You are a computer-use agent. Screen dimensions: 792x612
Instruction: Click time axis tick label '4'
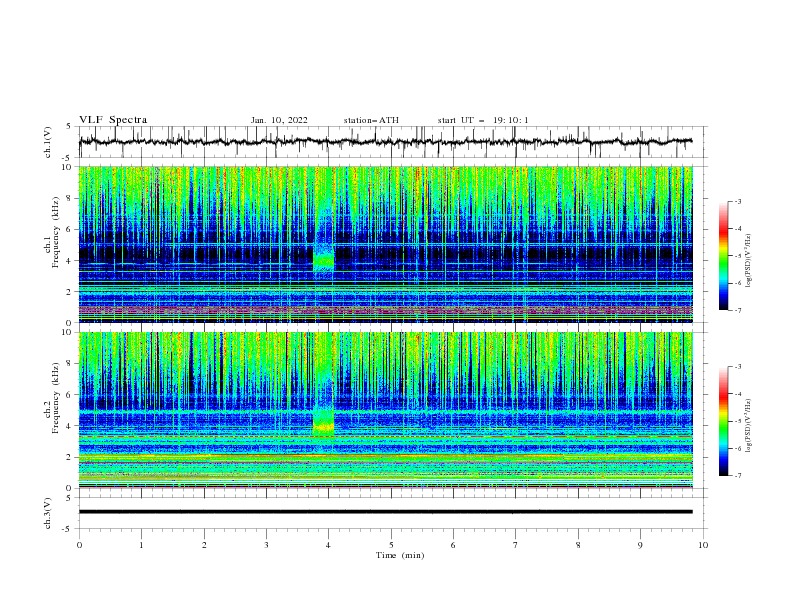[329, 545]
